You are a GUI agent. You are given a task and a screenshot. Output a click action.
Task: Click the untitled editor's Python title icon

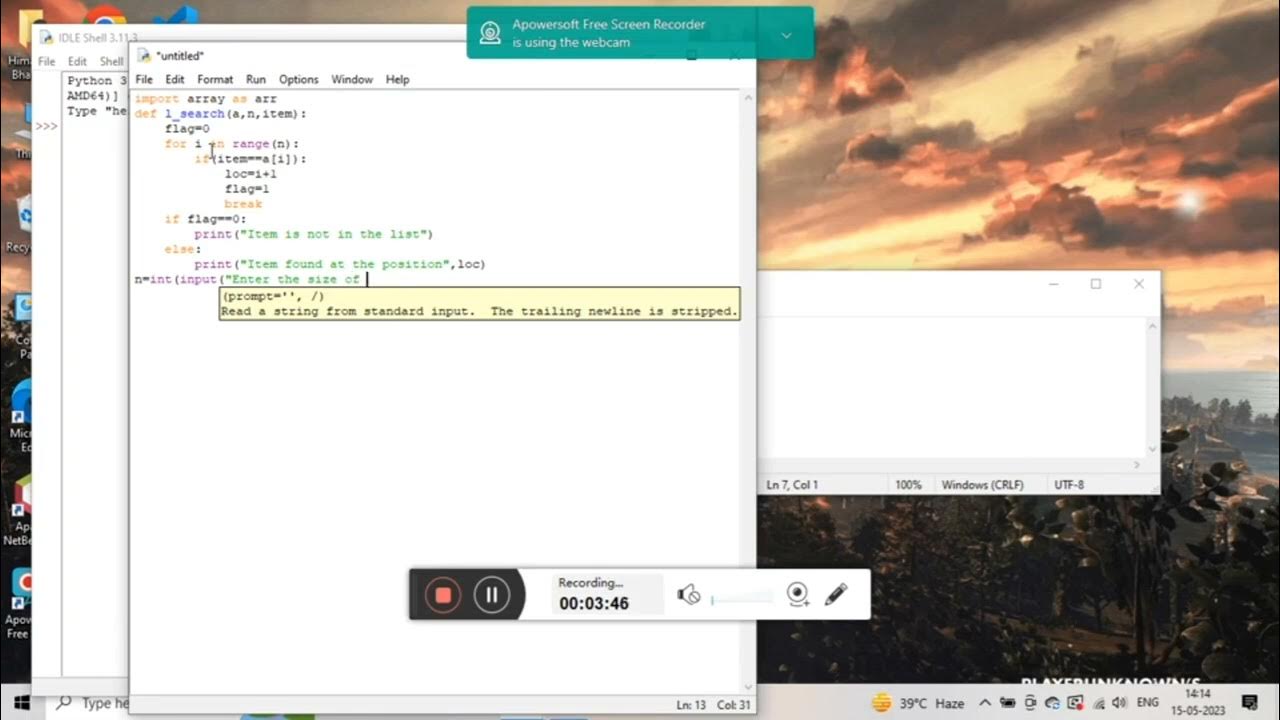[x=144, y=55]
